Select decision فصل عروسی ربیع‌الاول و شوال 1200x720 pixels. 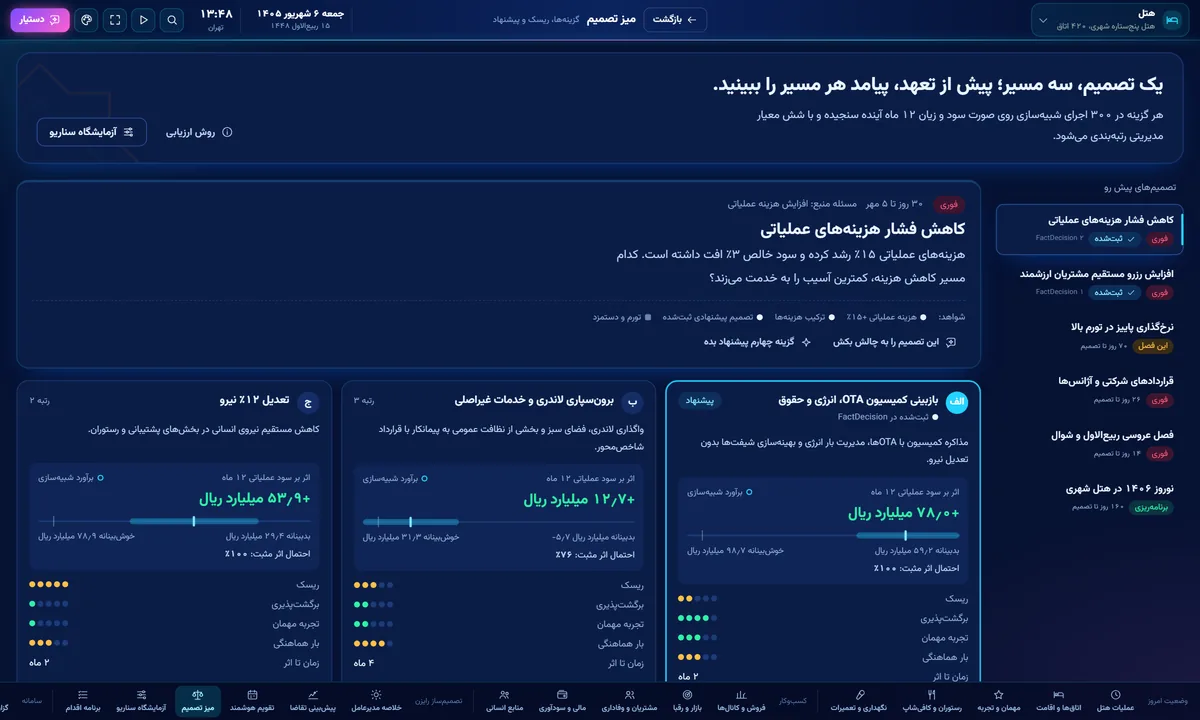pyautogui.click(x=1089, y=444)
